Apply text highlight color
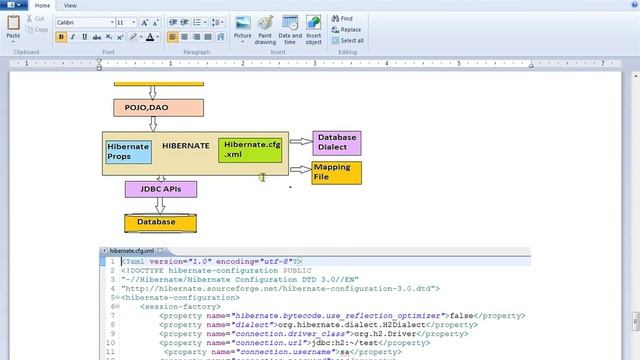Viewport: 640px width, 360px height. pyautogui.click(x=133, y=37)
